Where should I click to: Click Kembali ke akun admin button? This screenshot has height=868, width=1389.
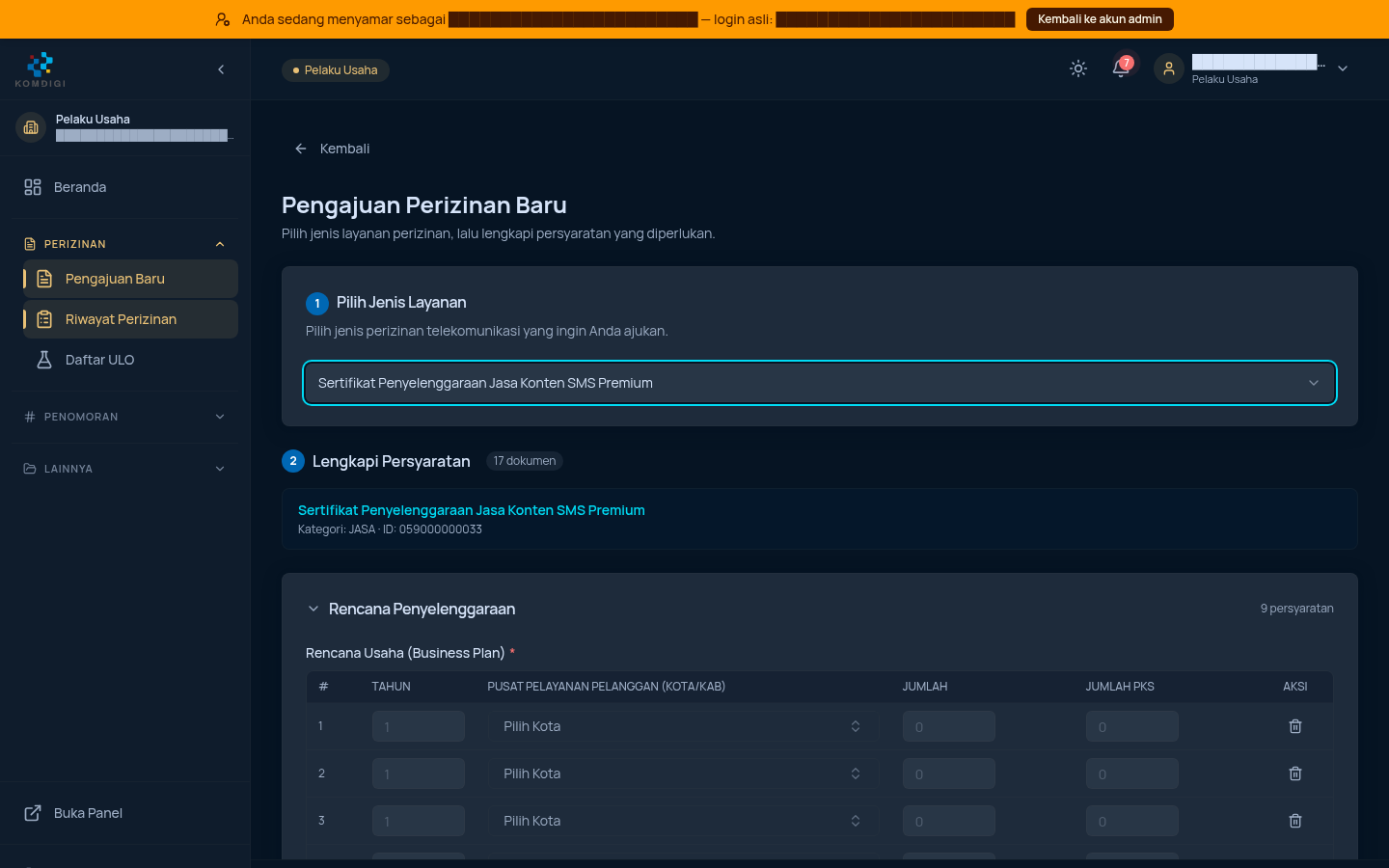1100,19
